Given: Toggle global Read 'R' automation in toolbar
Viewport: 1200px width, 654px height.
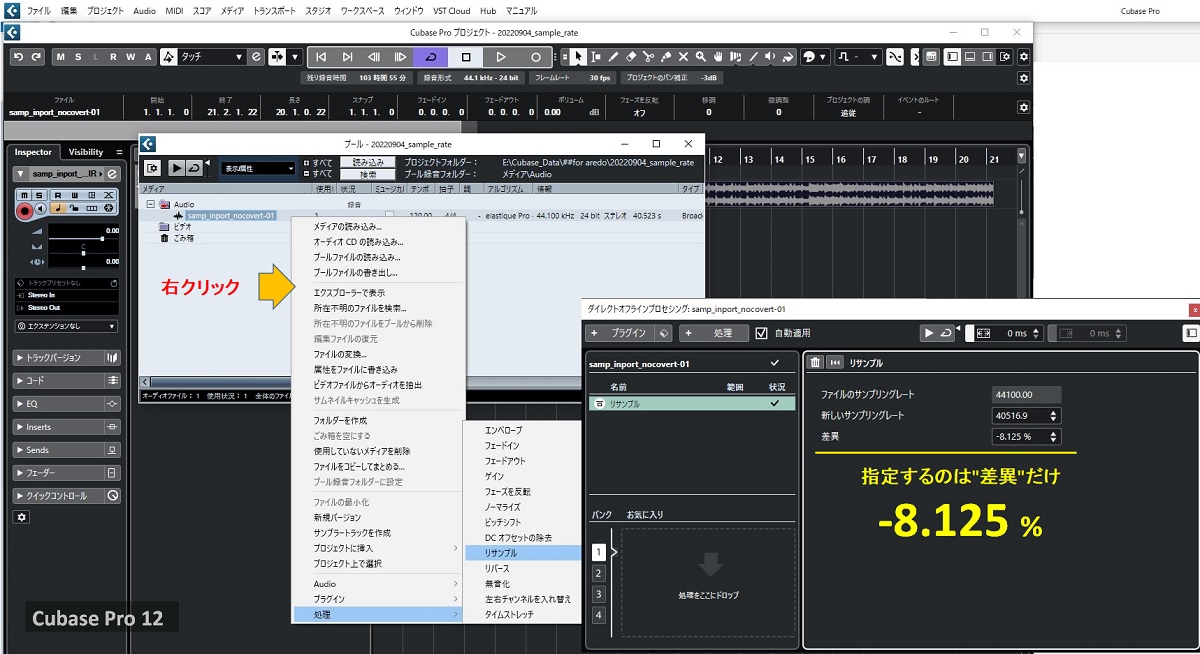Looking at the screenshot, I should [113, 57].
